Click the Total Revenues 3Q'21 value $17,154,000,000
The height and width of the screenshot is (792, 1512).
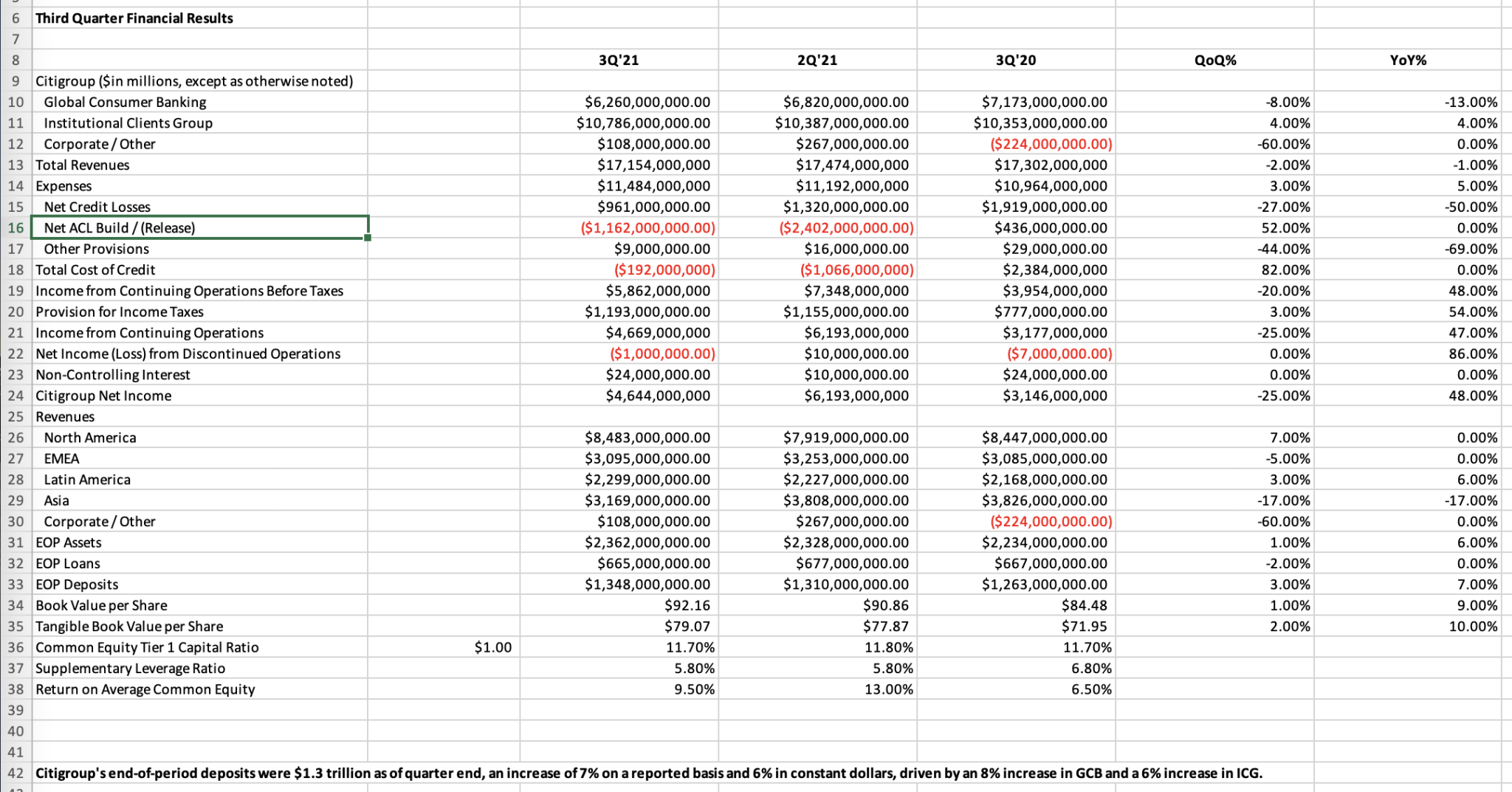653,165
